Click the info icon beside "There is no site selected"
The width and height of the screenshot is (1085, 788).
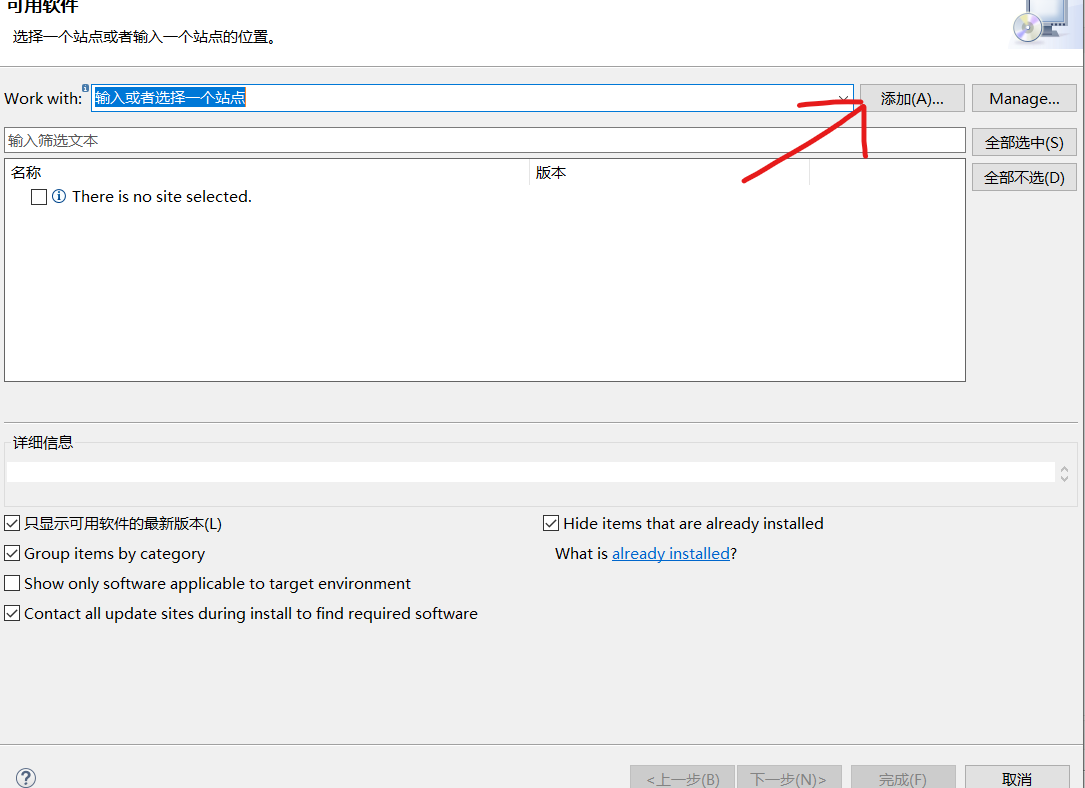click(61, 196)
